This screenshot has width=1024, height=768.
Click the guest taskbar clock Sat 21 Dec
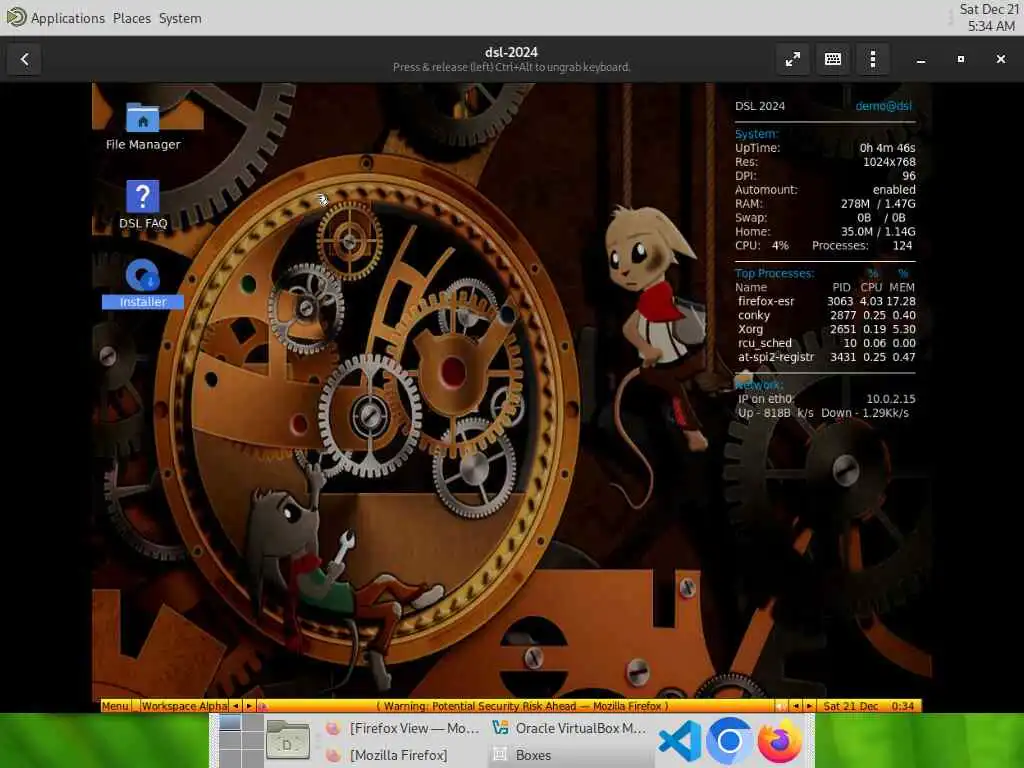869,706
